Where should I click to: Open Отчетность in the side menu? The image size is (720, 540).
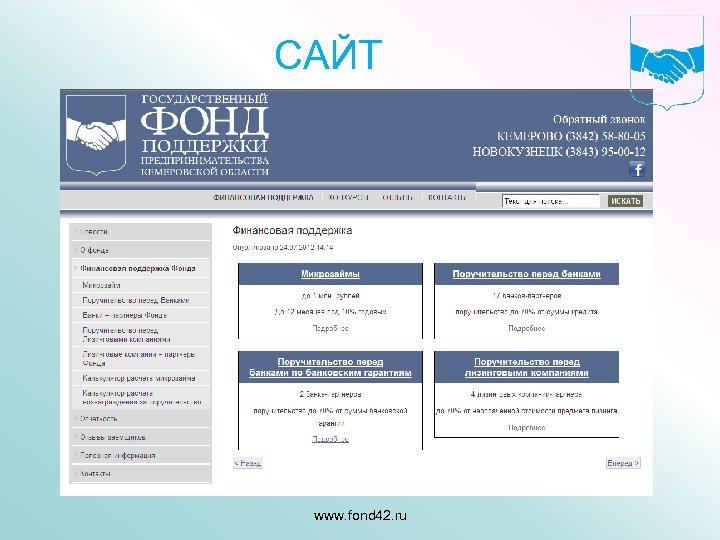pyautogui.click(x=141, y=419)
